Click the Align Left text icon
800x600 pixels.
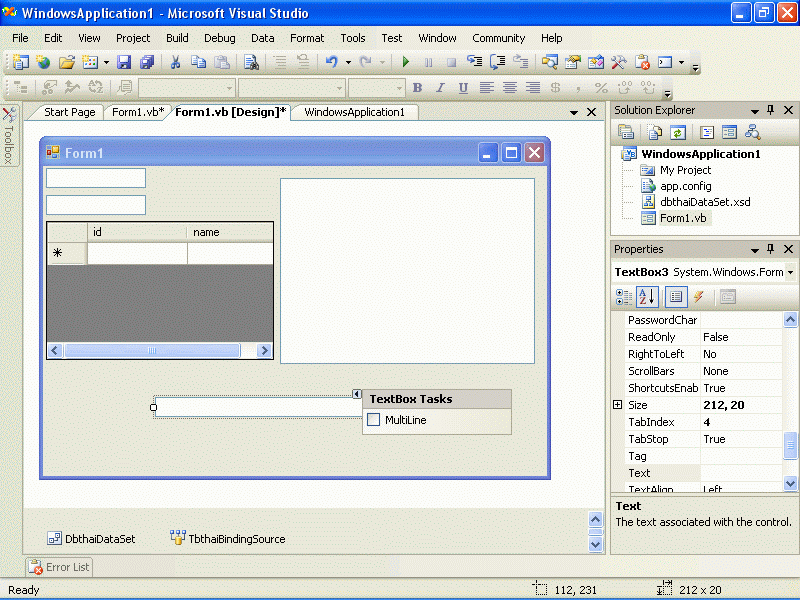487,88
